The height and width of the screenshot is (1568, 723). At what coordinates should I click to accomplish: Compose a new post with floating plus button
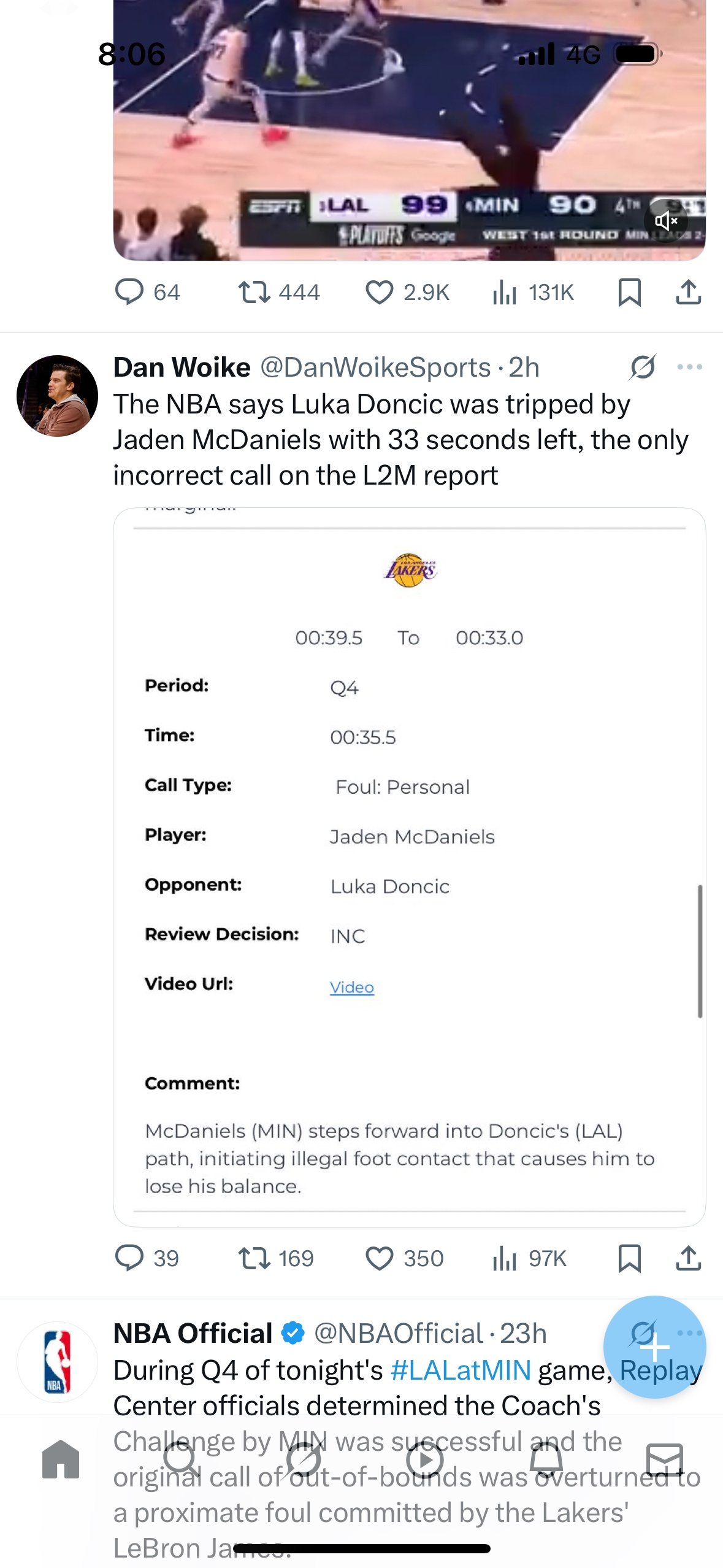[654, 1347]
